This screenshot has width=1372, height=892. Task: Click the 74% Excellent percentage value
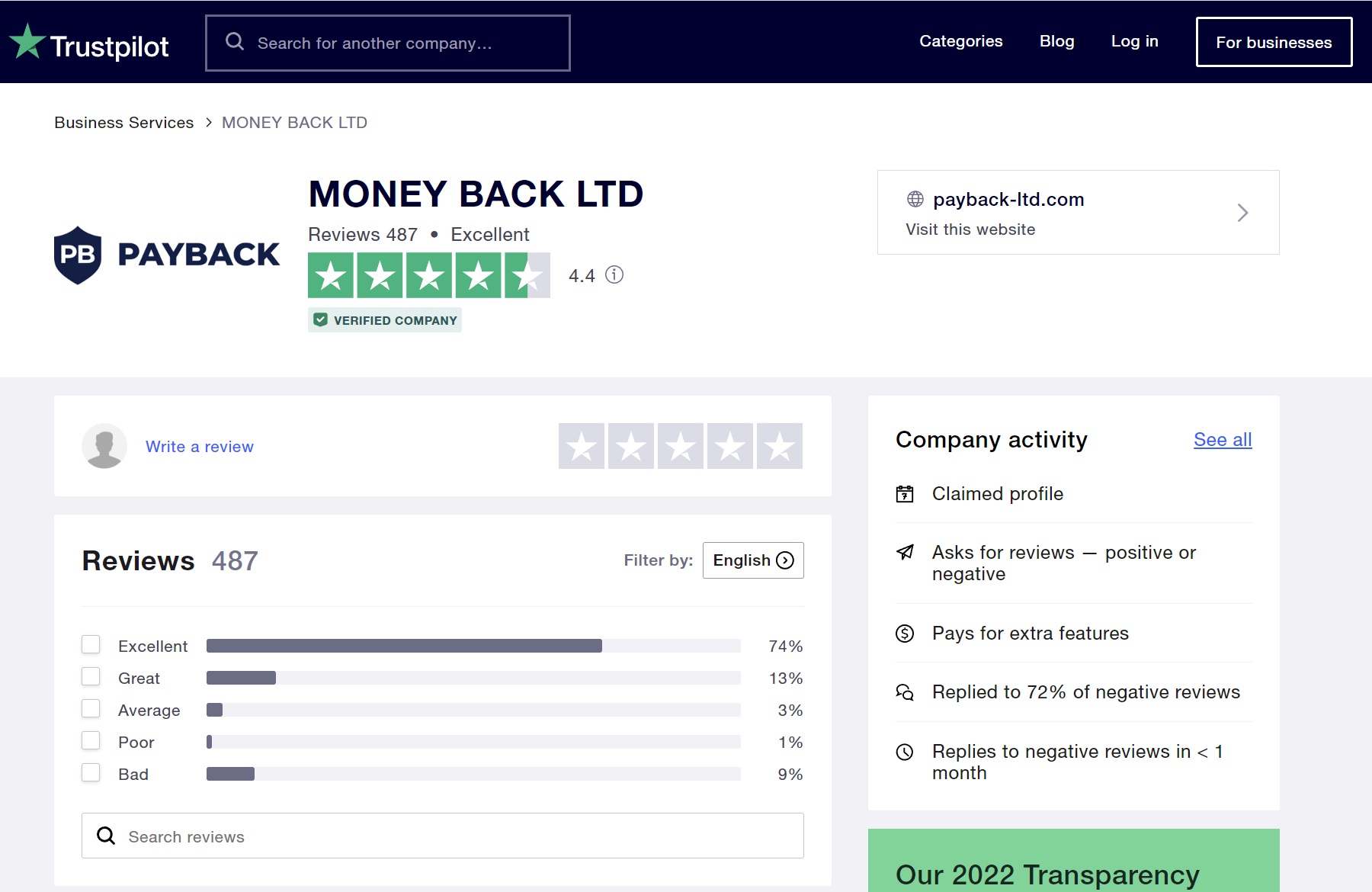(x=786, y=647)
